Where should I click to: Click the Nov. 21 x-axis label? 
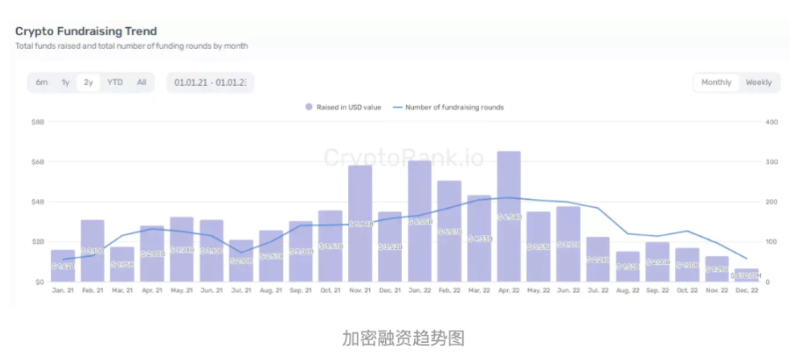pyautogui.click(x=360, y=291)
